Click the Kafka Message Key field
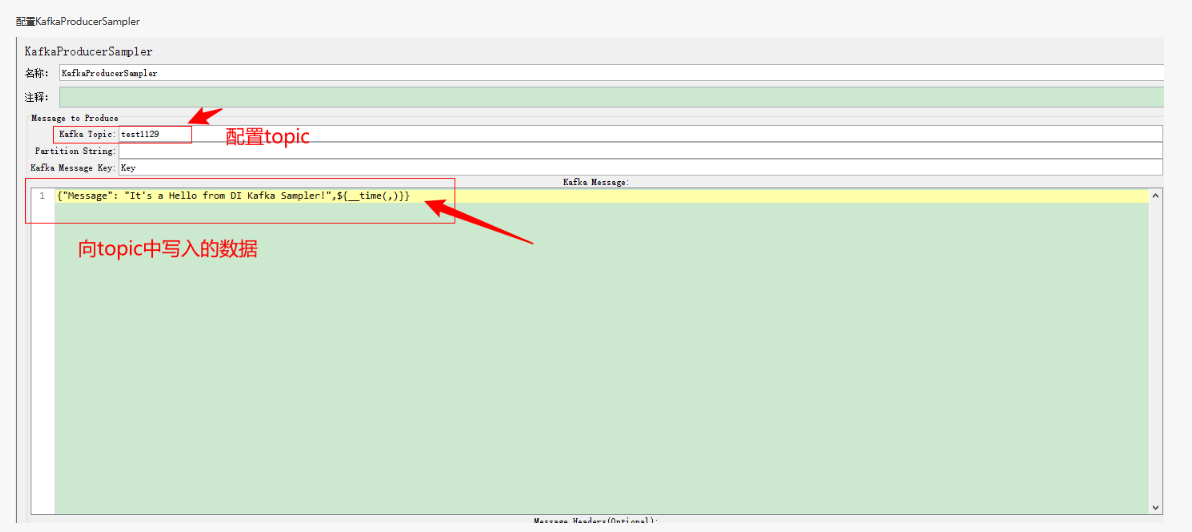Screen dimensions: 1192x532 [641, 167]
